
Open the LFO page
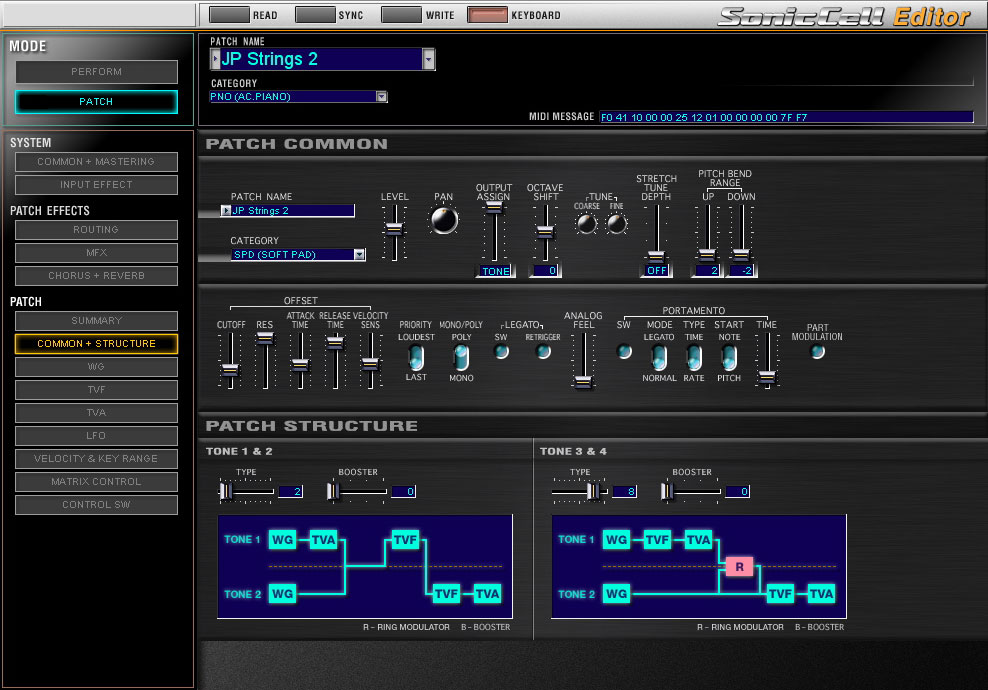click(x=96, y=436)
